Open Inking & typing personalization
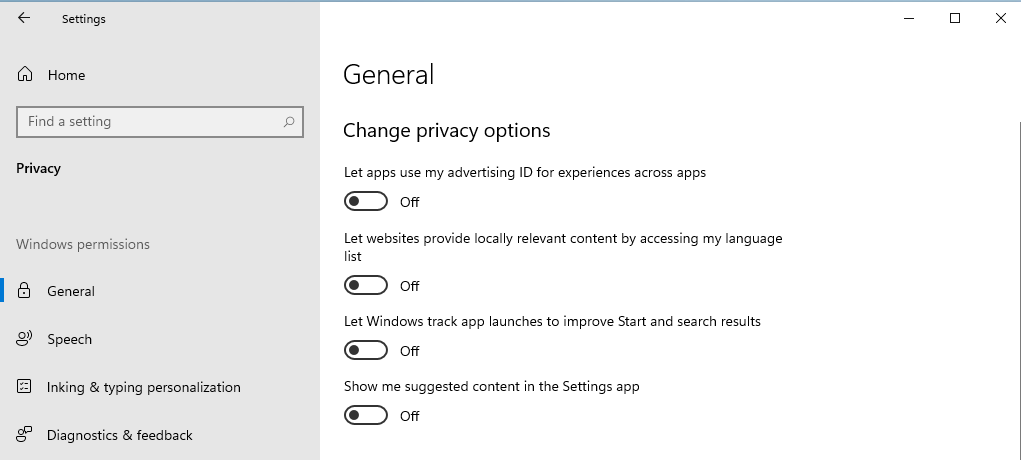 coord(143,387)
